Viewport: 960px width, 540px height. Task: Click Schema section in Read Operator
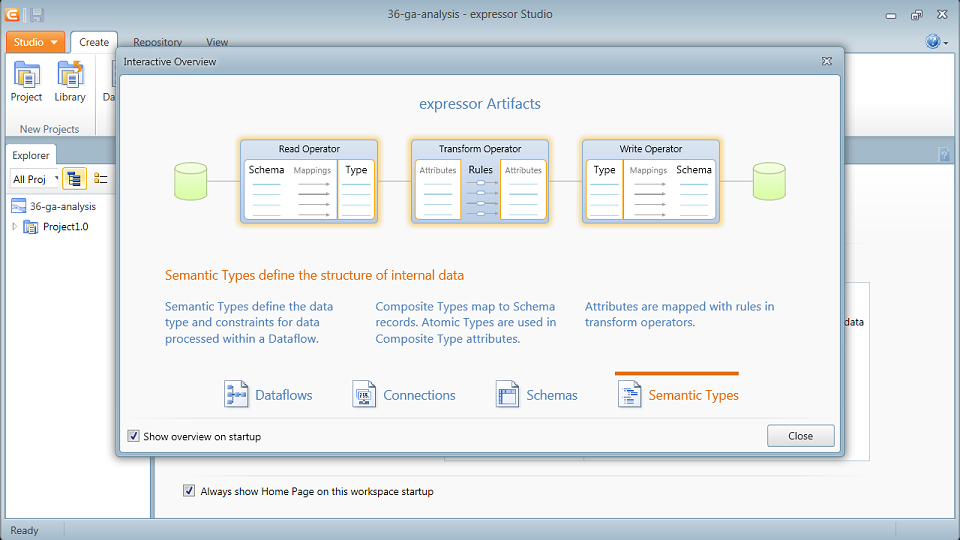(266, 189)
